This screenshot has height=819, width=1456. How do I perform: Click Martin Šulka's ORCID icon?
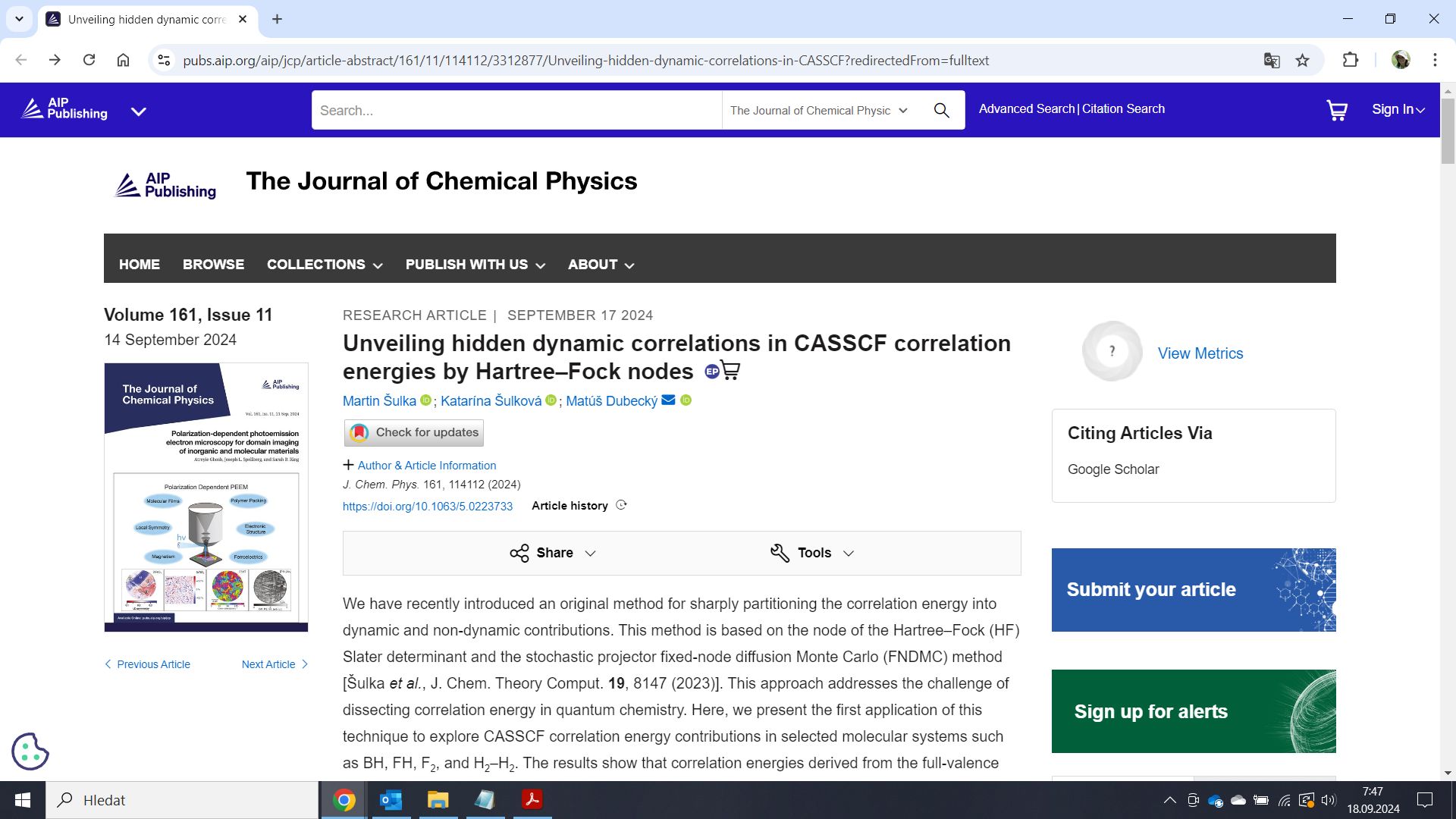(425, 400)
